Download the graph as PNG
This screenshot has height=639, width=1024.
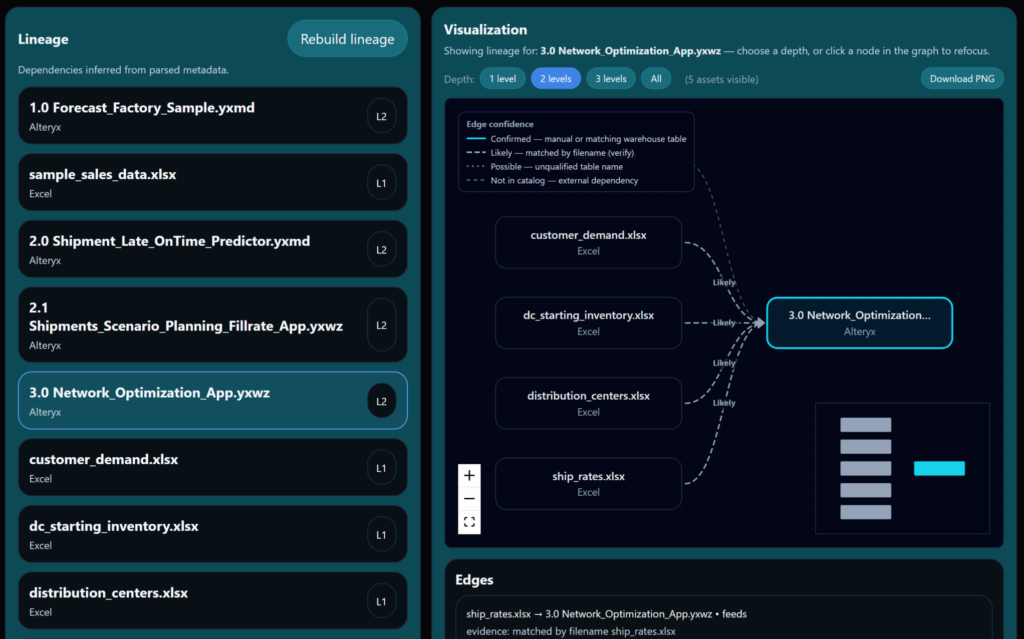click(x=962, y=78)
